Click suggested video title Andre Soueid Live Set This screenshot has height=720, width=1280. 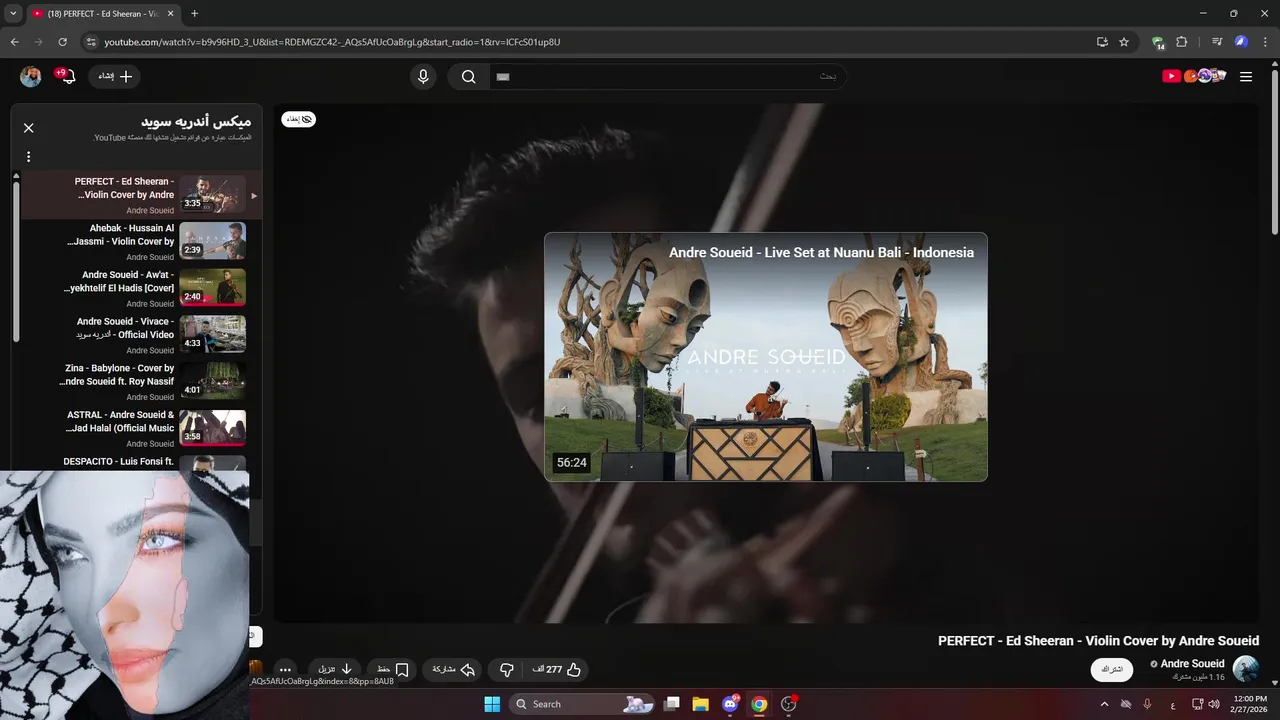[x=821, y=253]
